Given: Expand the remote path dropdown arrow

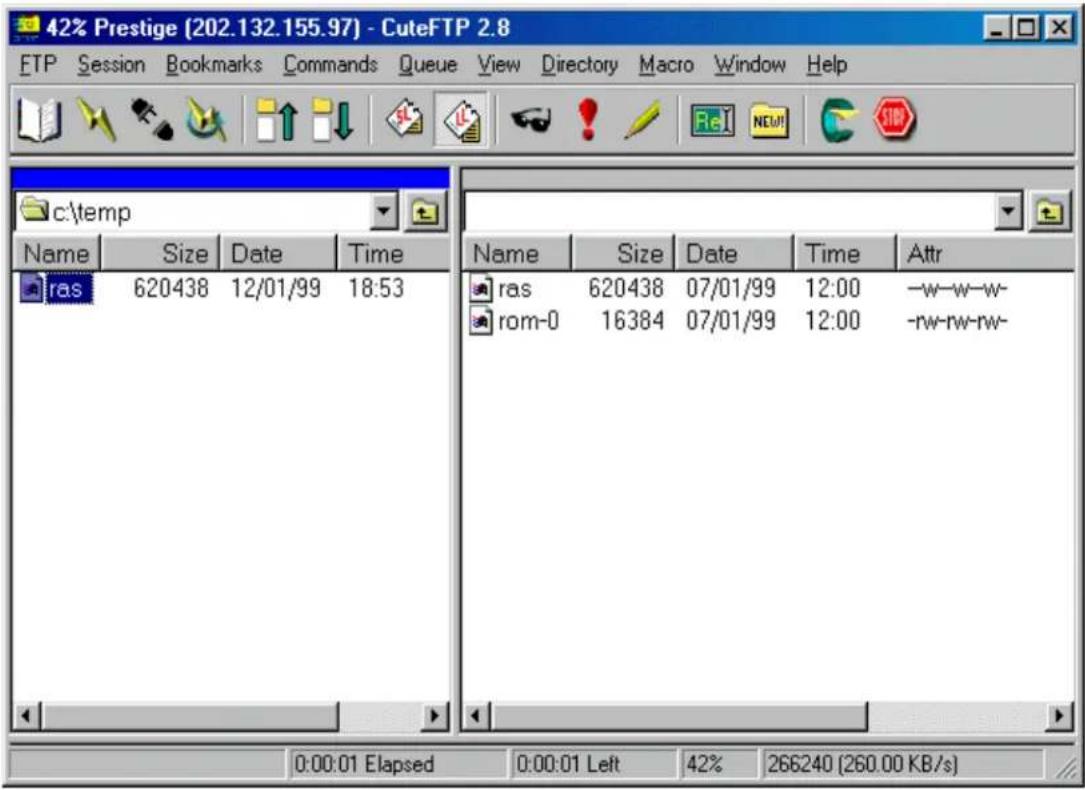Looking at the screenshot, I should (1009, 211).
